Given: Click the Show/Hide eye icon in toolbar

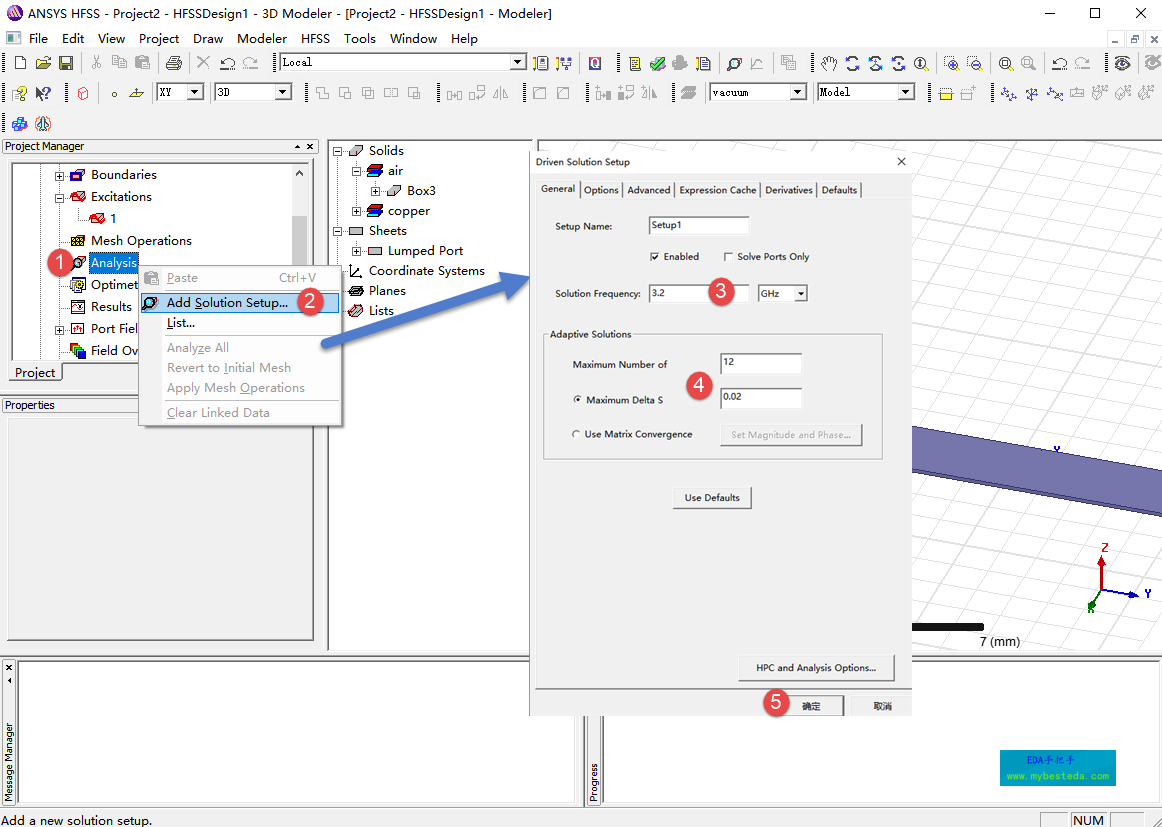Looking at the screenshot, I should pyautogui.click(x=1123, y=63).
